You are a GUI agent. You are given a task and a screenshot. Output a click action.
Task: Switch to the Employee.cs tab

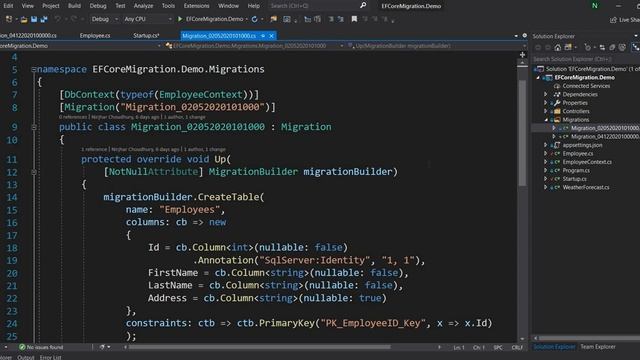pos(95,36)
